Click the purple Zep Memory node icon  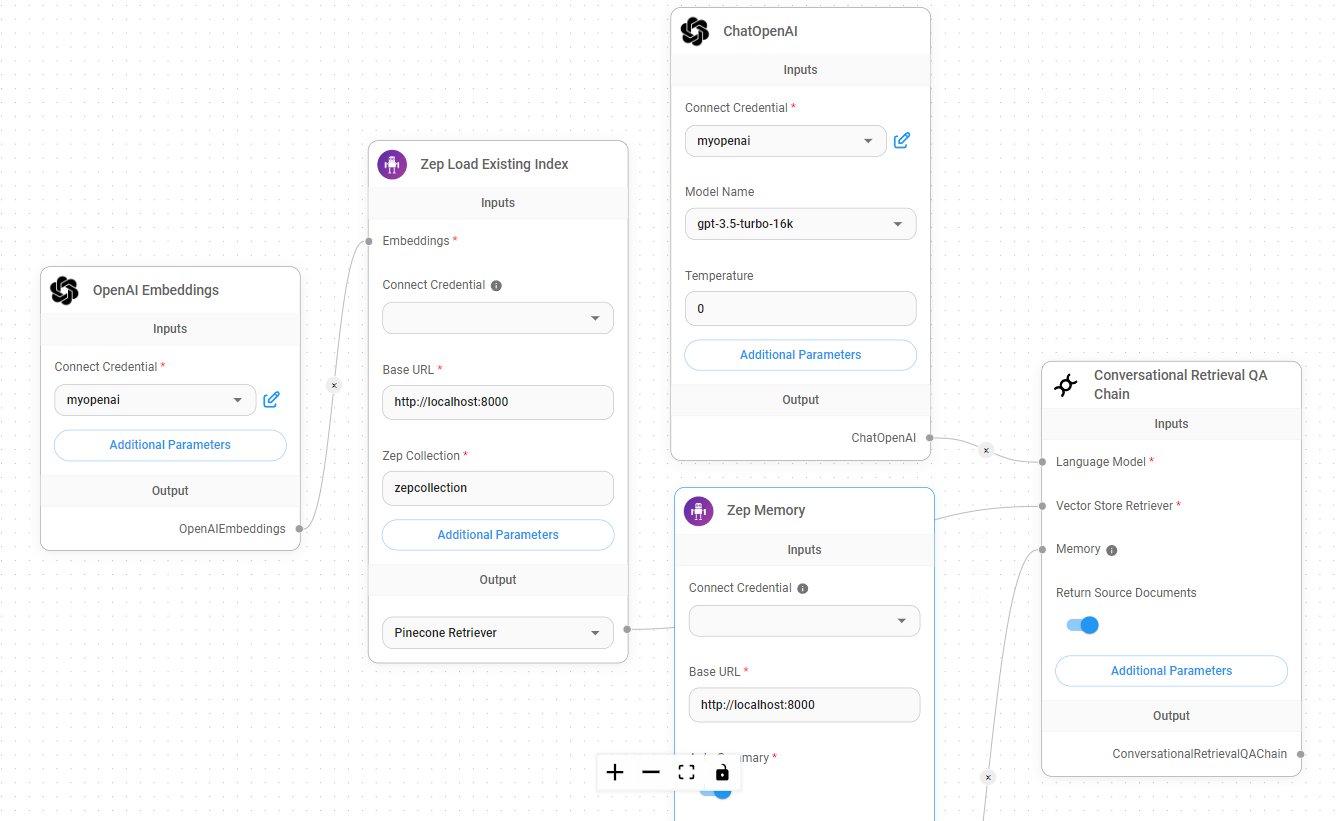tap(698, 511)
